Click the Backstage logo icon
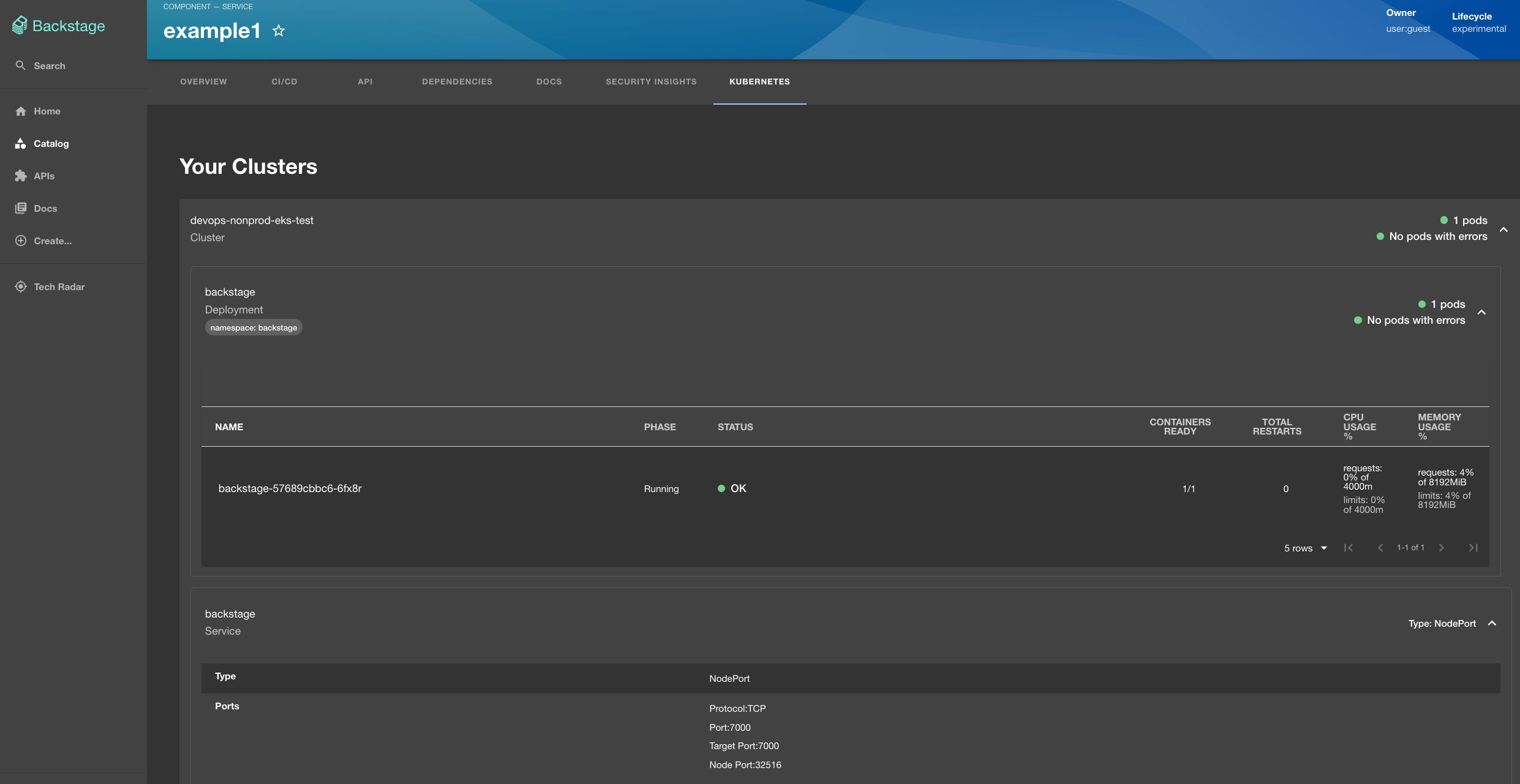The height and width of the screenshot is (784, 1520). coord(20,25)
